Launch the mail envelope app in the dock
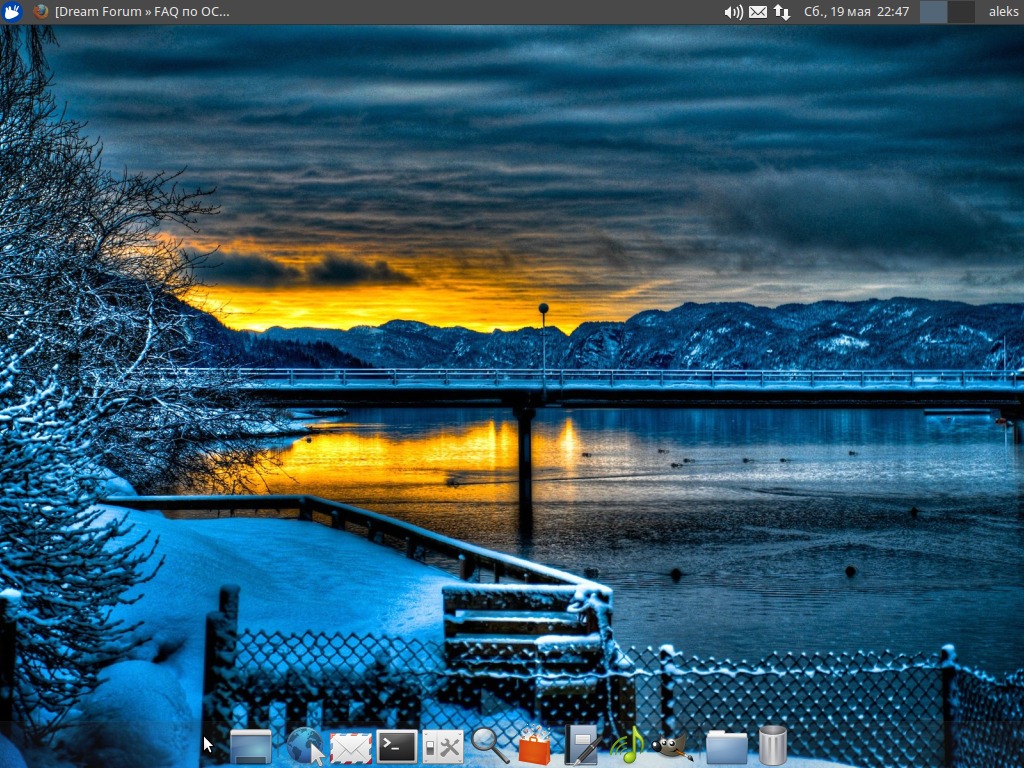Screen dimensions: 1024x768 pyautogui.click(x=351, y=748)
